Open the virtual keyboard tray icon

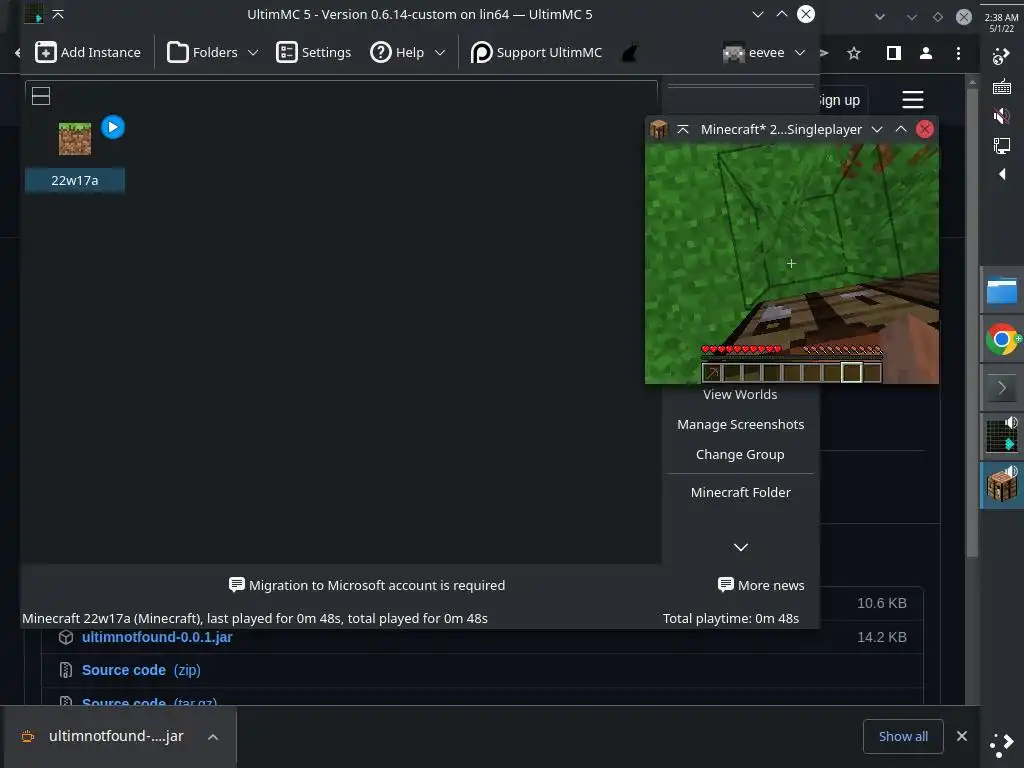pyautogui.click(x=1002, y=86)
